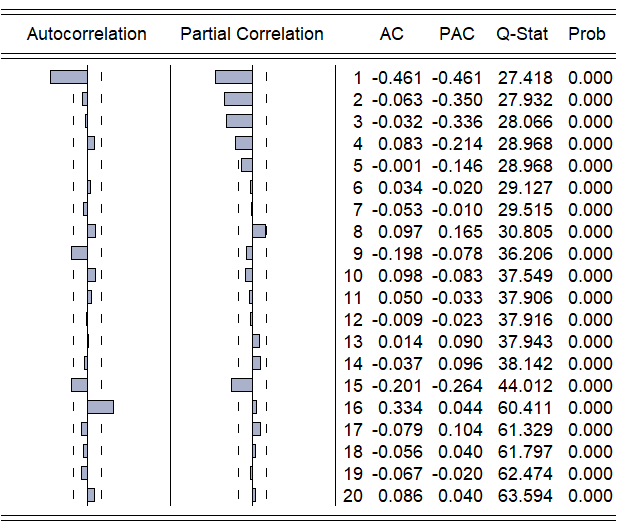Select the AC column header
Viewport: 623px width, 529px height.
click(x=392, y=34)
